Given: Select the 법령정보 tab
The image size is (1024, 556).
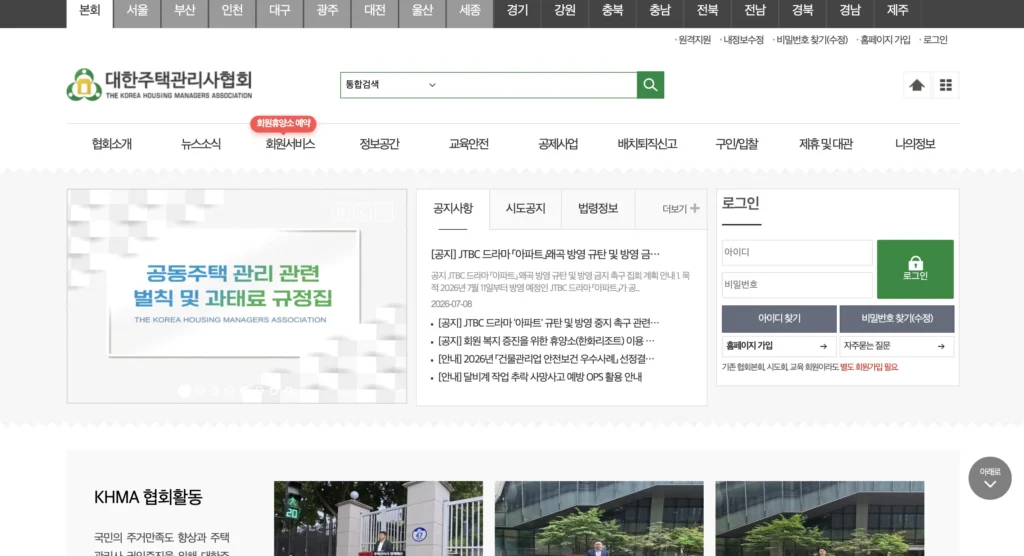Looking at the screenshot, I should click(x=598, y=209).
